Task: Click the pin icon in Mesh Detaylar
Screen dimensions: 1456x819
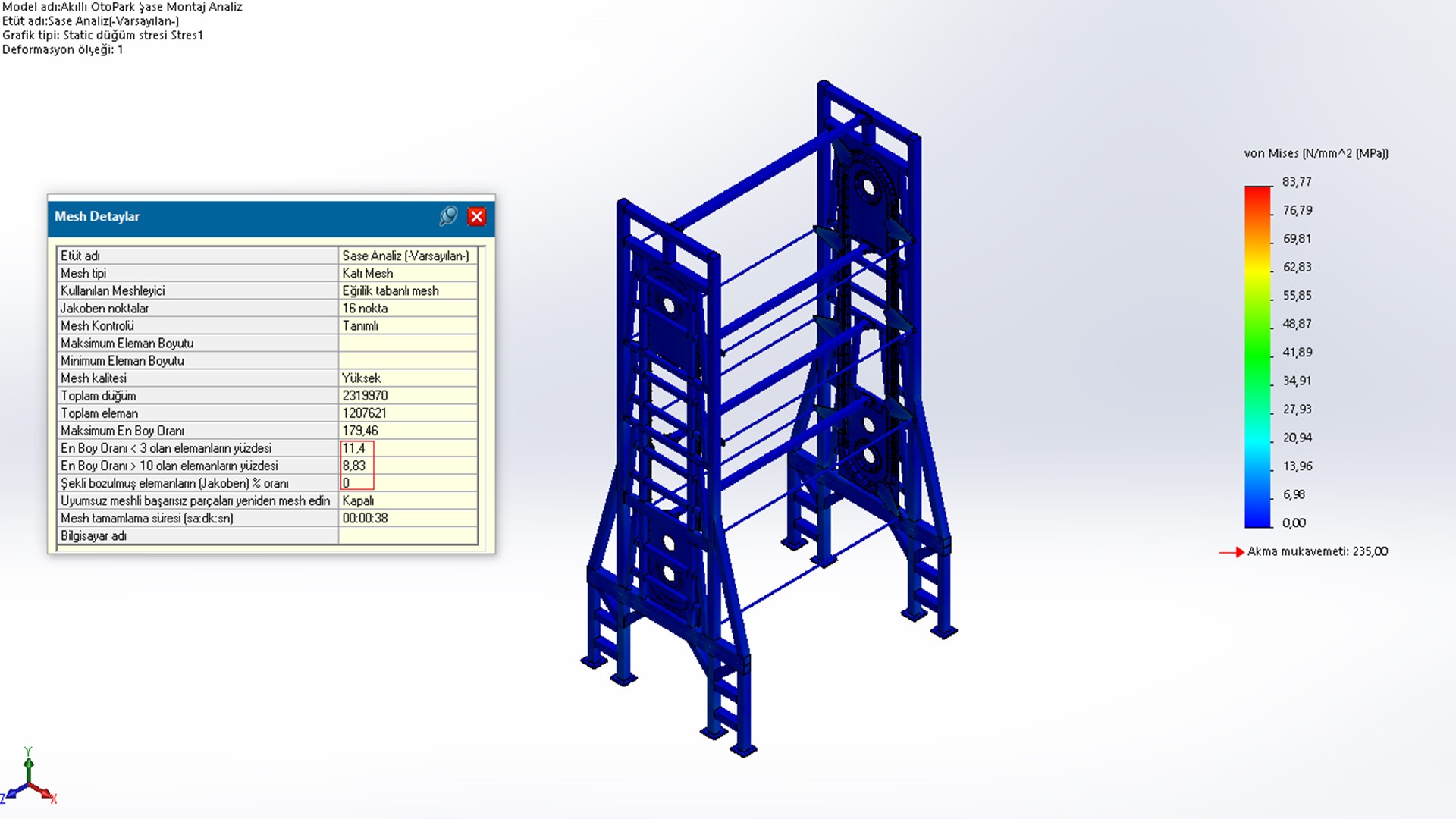Action: [x=448, y=216]
